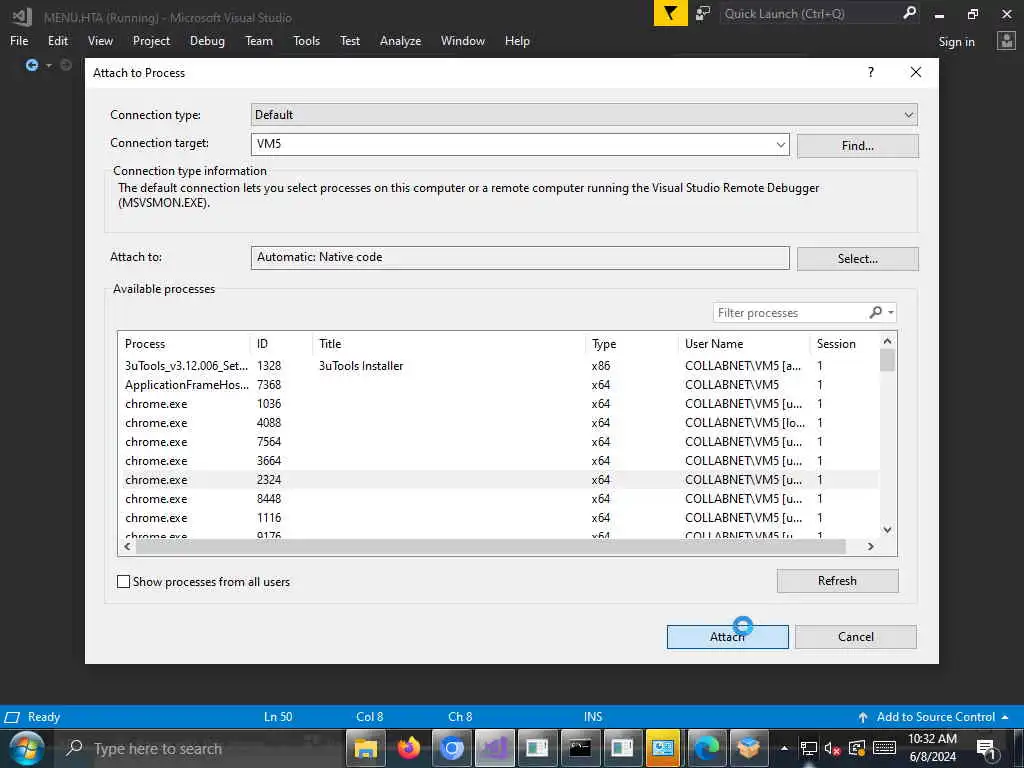Viewport: 1024px width, 768px height.
Task: Open the box package app in taskbar
Action: [748, 748]
